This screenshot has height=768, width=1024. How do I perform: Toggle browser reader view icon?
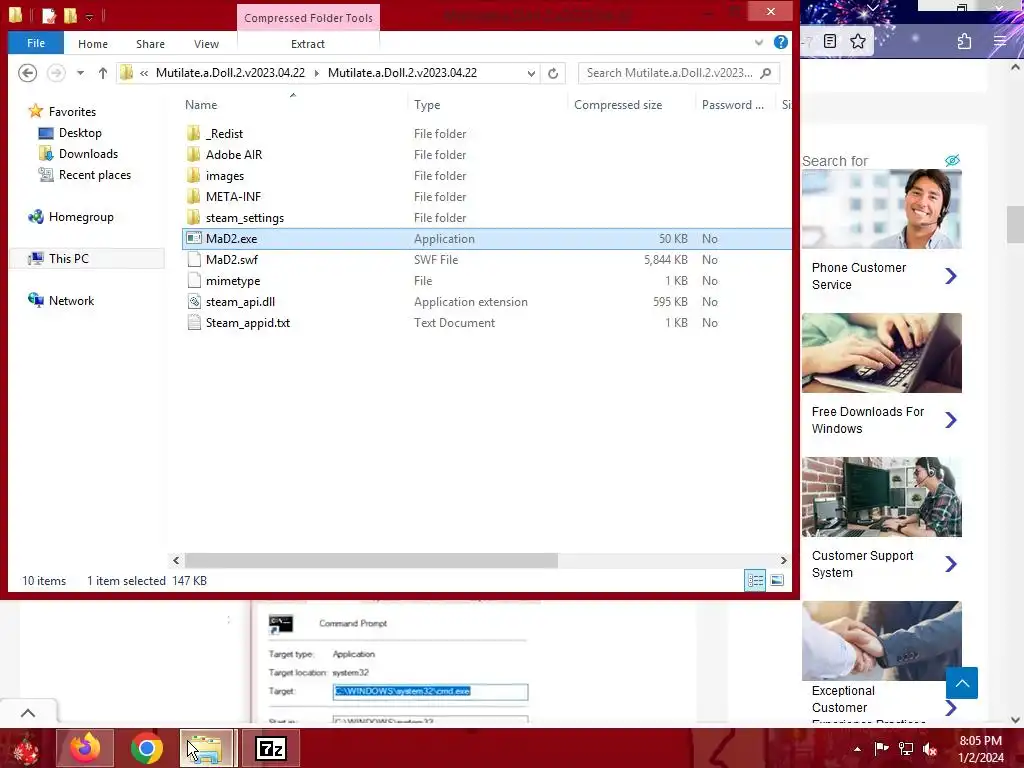[x=830, y=41]
